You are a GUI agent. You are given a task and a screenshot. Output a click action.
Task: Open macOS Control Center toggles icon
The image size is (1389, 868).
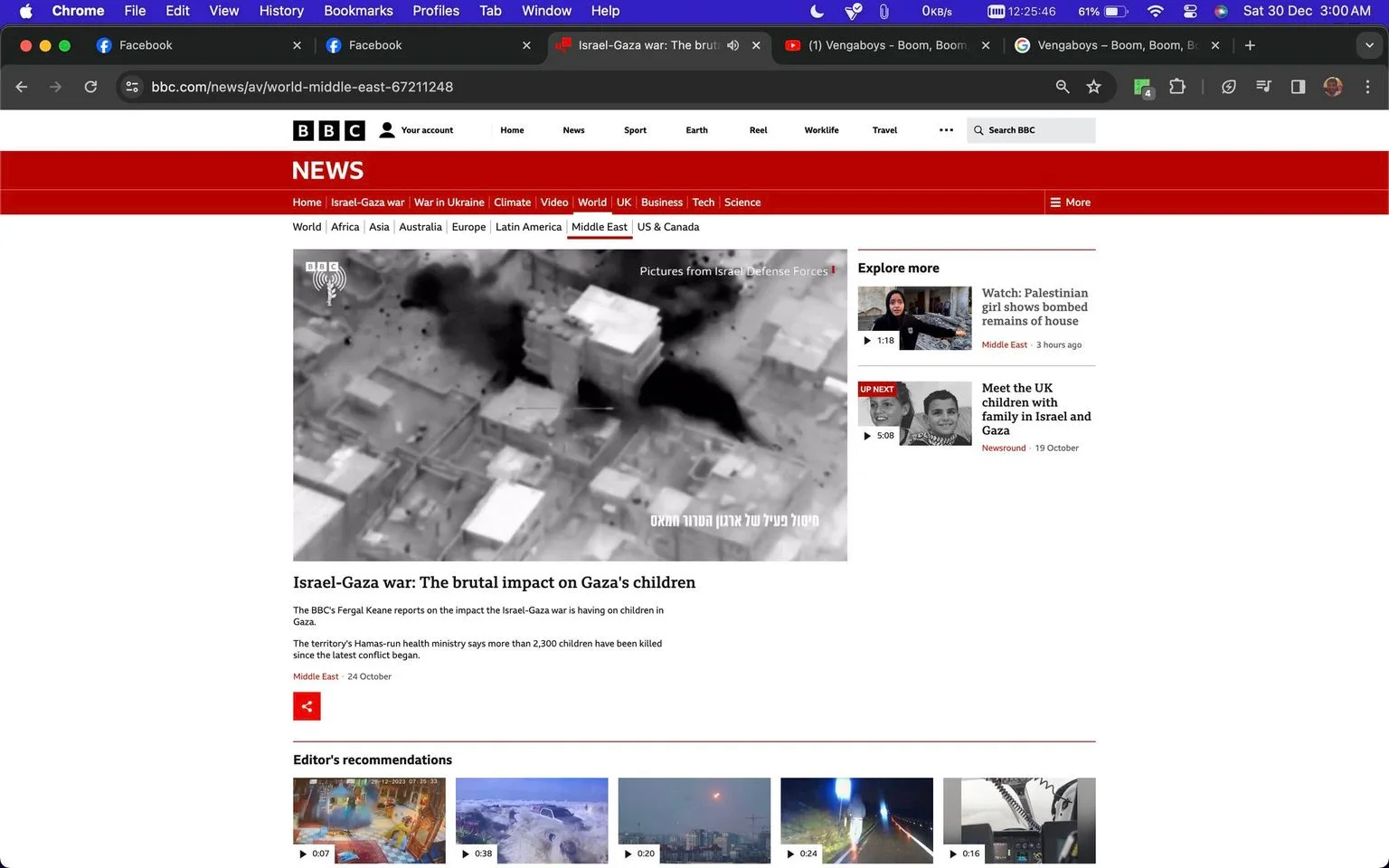click(1190, 11)
